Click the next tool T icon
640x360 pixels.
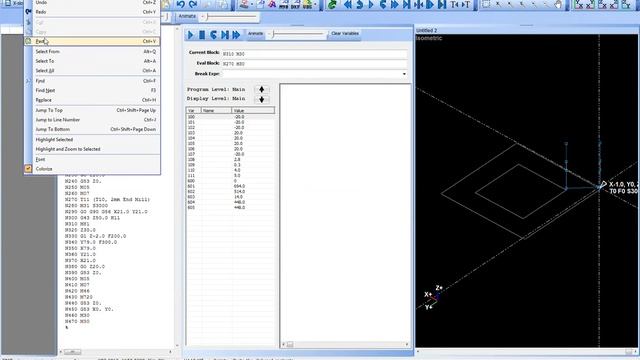466,4
